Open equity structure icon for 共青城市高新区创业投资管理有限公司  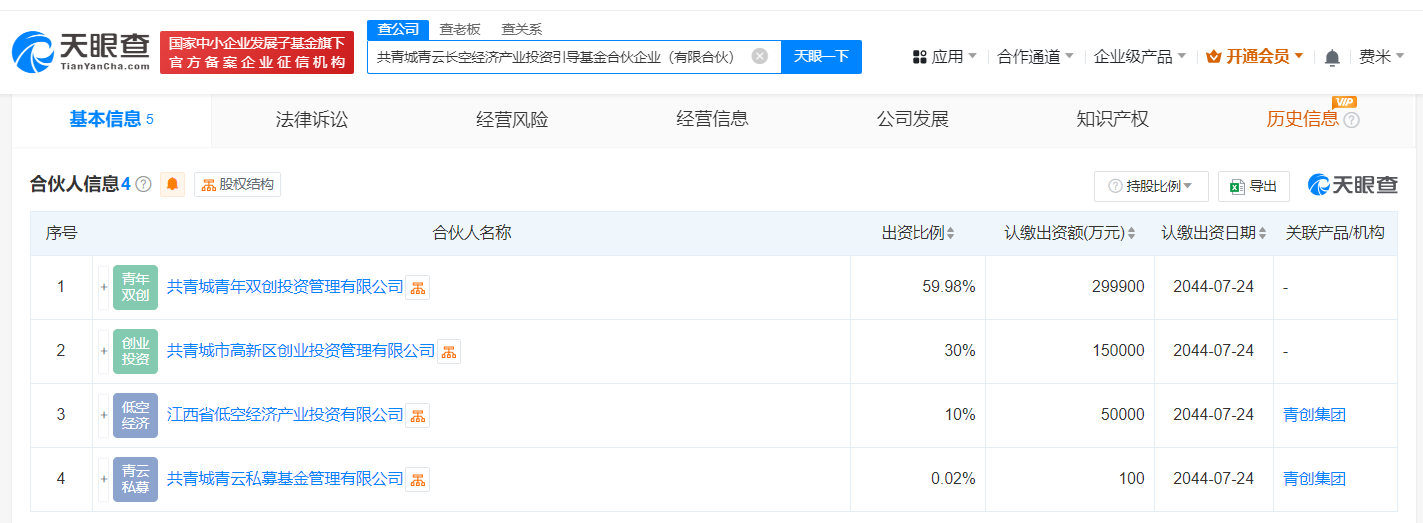click(x=449, y=351)
